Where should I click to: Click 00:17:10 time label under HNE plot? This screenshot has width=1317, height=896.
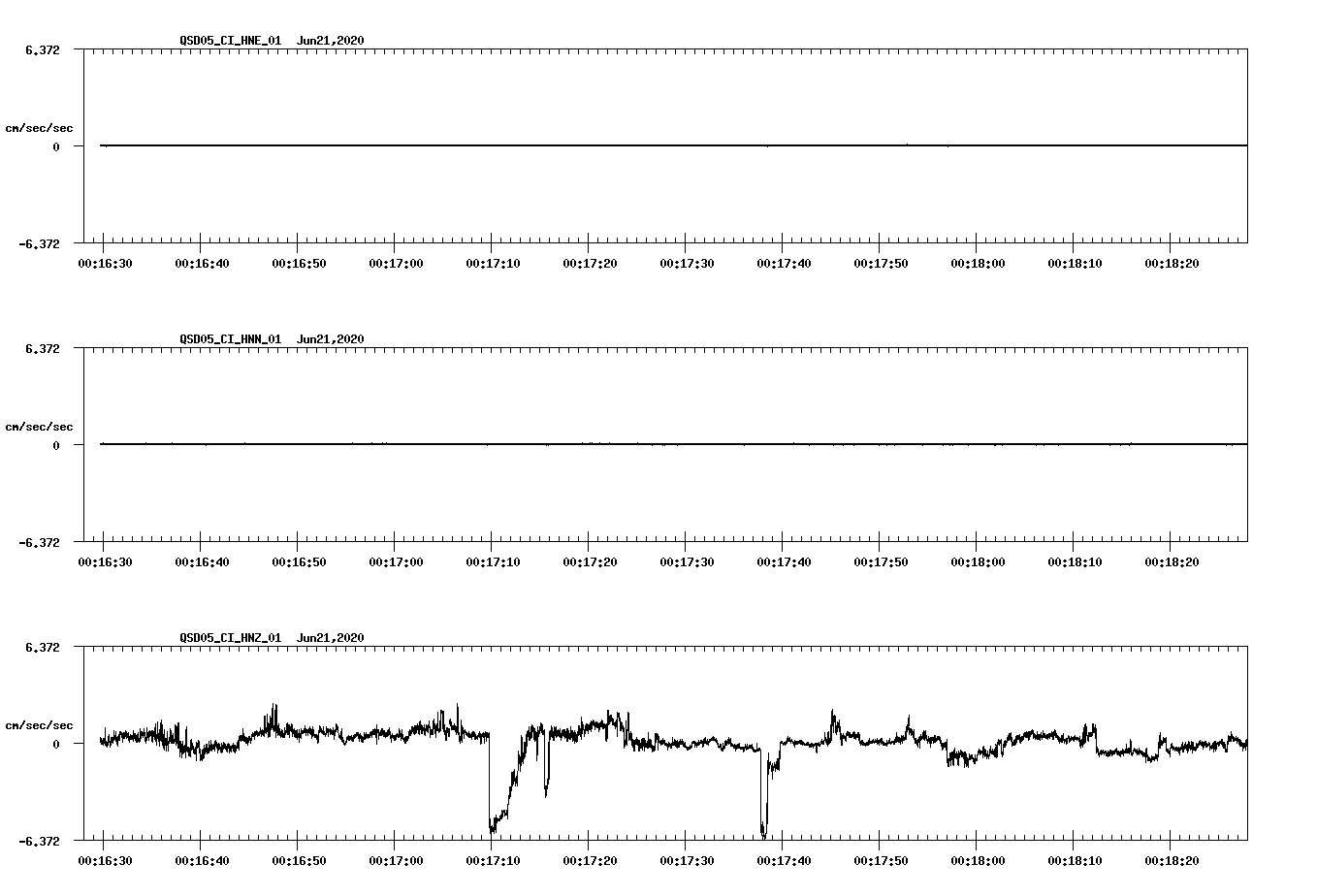point(493,264)
